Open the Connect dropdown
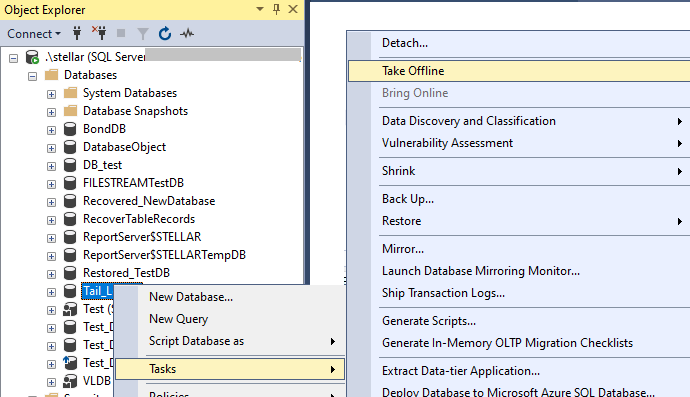This screenshot has height=397, width=690. tap(34, 34)
